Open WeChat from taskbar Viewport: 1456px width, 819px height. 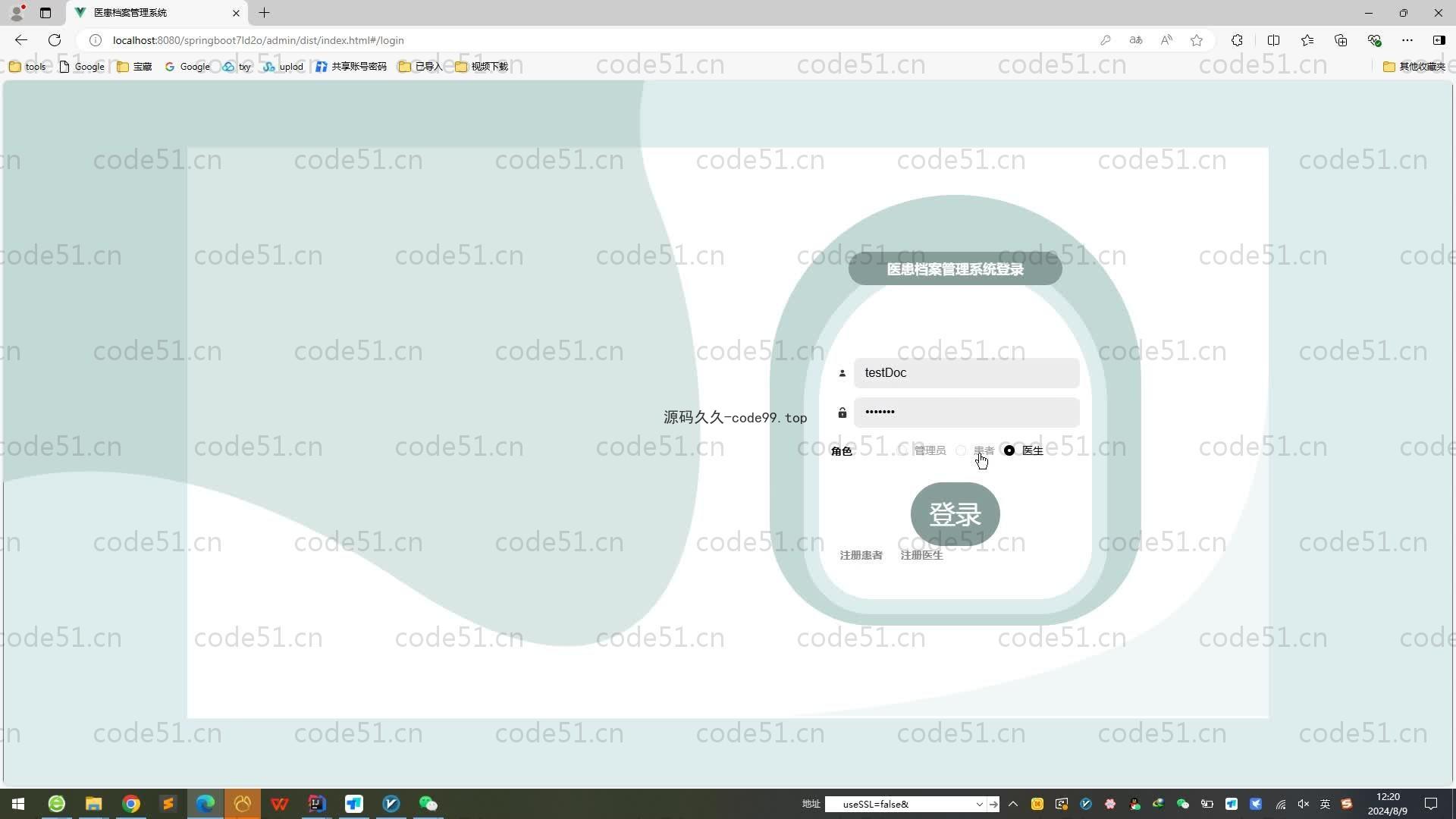tap(428, 804)
